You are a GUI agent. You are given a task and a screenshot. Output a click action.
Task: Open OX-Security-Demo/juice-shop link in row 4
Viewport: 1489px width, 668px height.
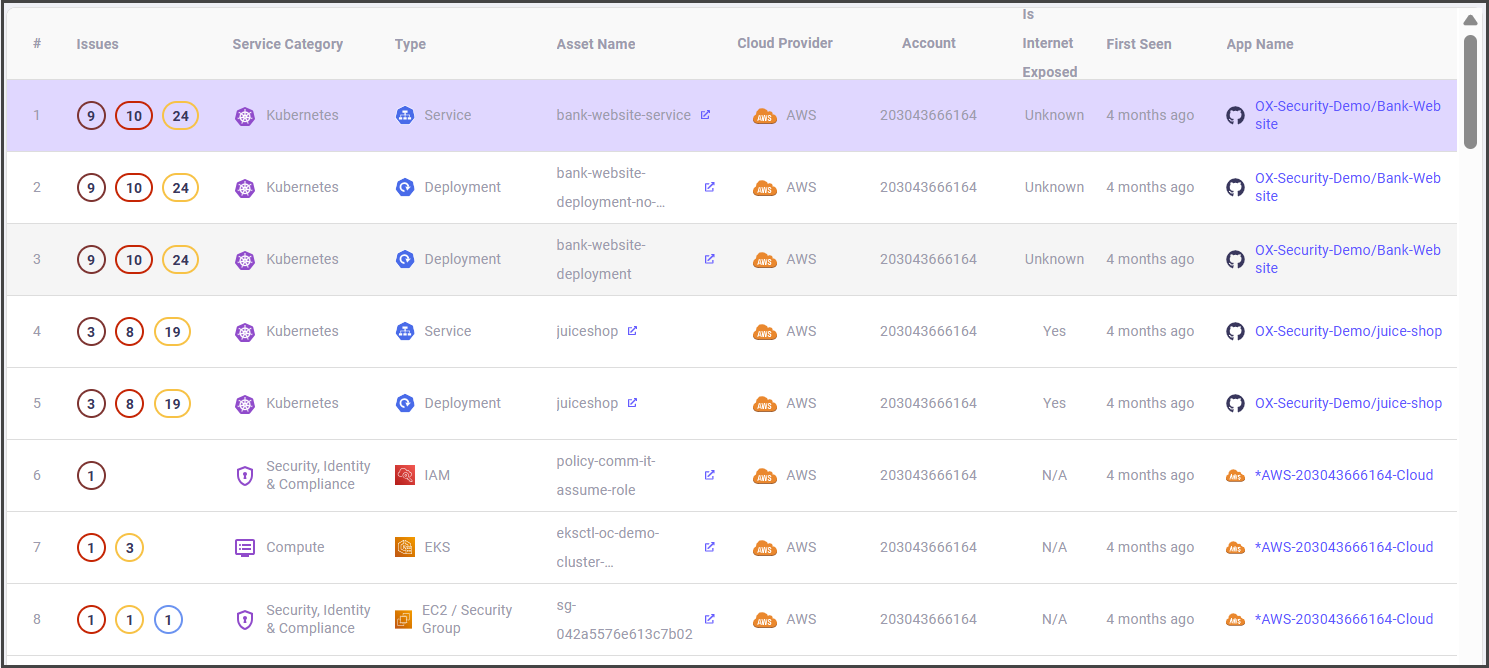coord(1348,331)
